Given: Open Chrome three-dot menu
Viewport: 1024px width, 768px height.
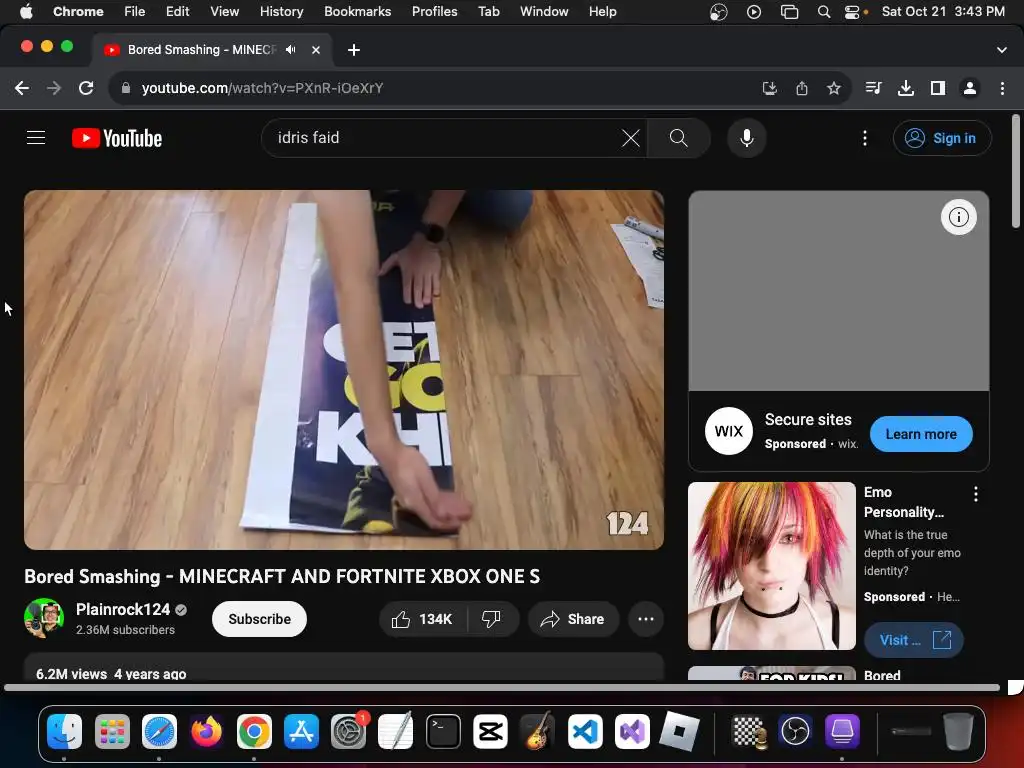Looking at the screenshot, I should [1002, 88].
